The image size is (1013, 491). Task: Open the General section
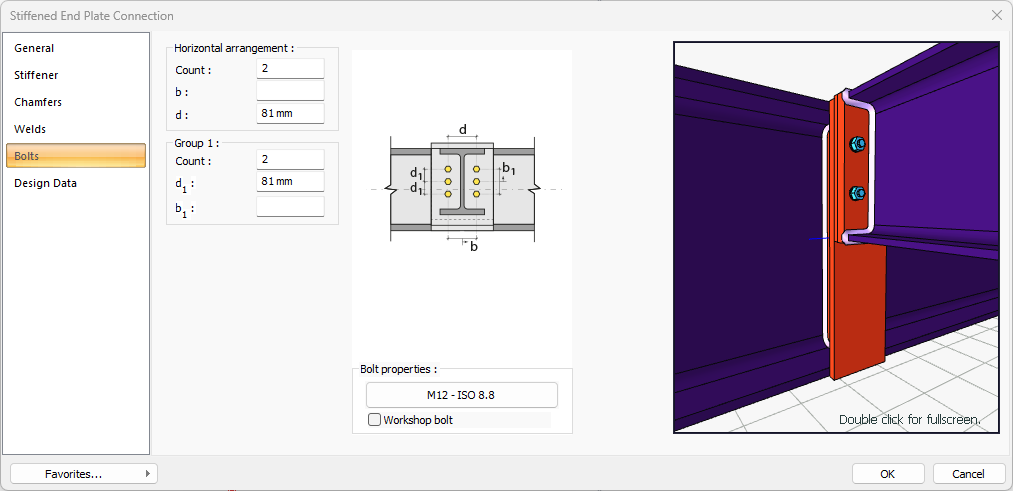coord(76,48)
